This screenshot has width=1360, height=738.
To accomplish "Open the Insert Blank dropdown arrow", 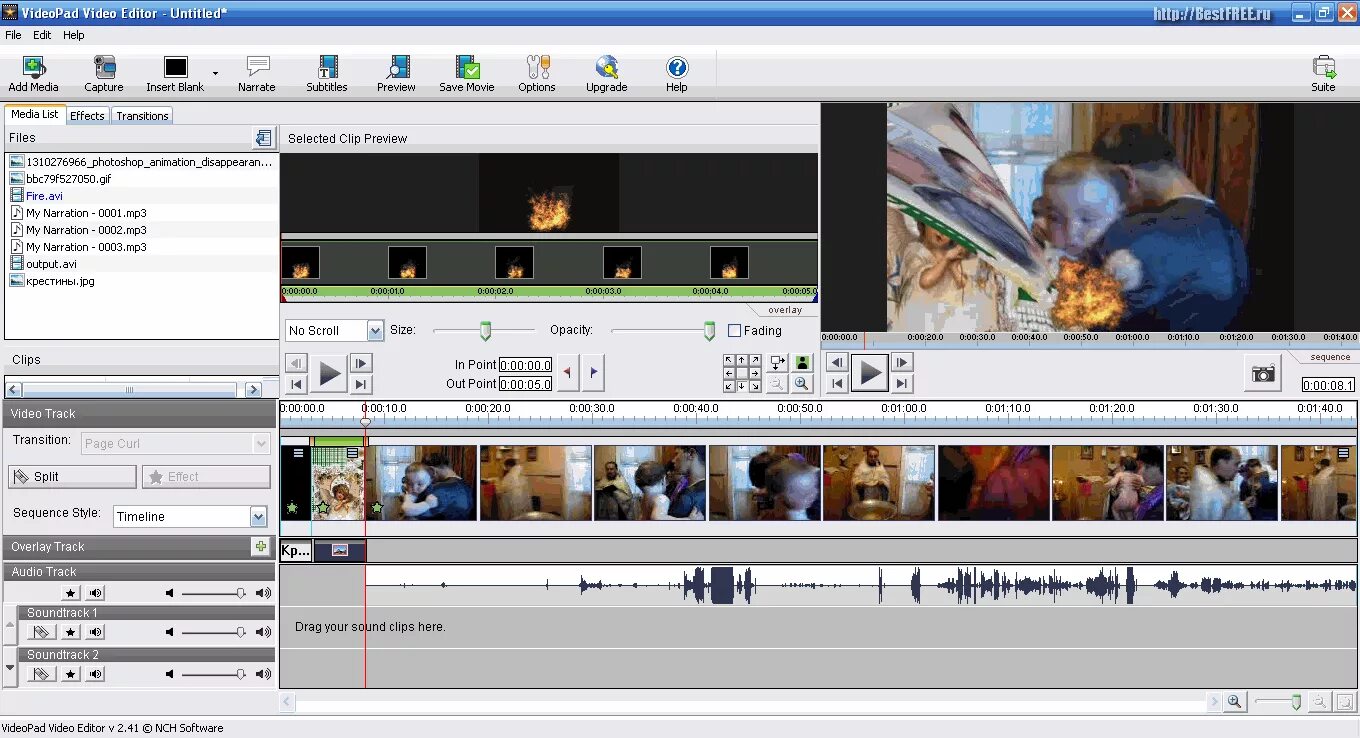I will (x=215, y=73).
